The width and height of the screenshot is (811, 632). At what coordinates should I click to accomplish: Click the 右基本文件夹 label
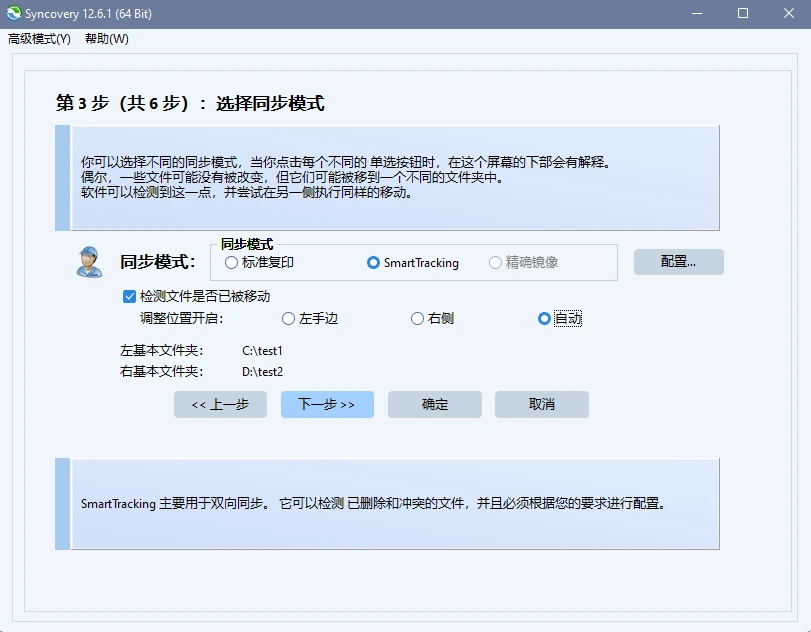pyautogui.click(x=161, y=371)
